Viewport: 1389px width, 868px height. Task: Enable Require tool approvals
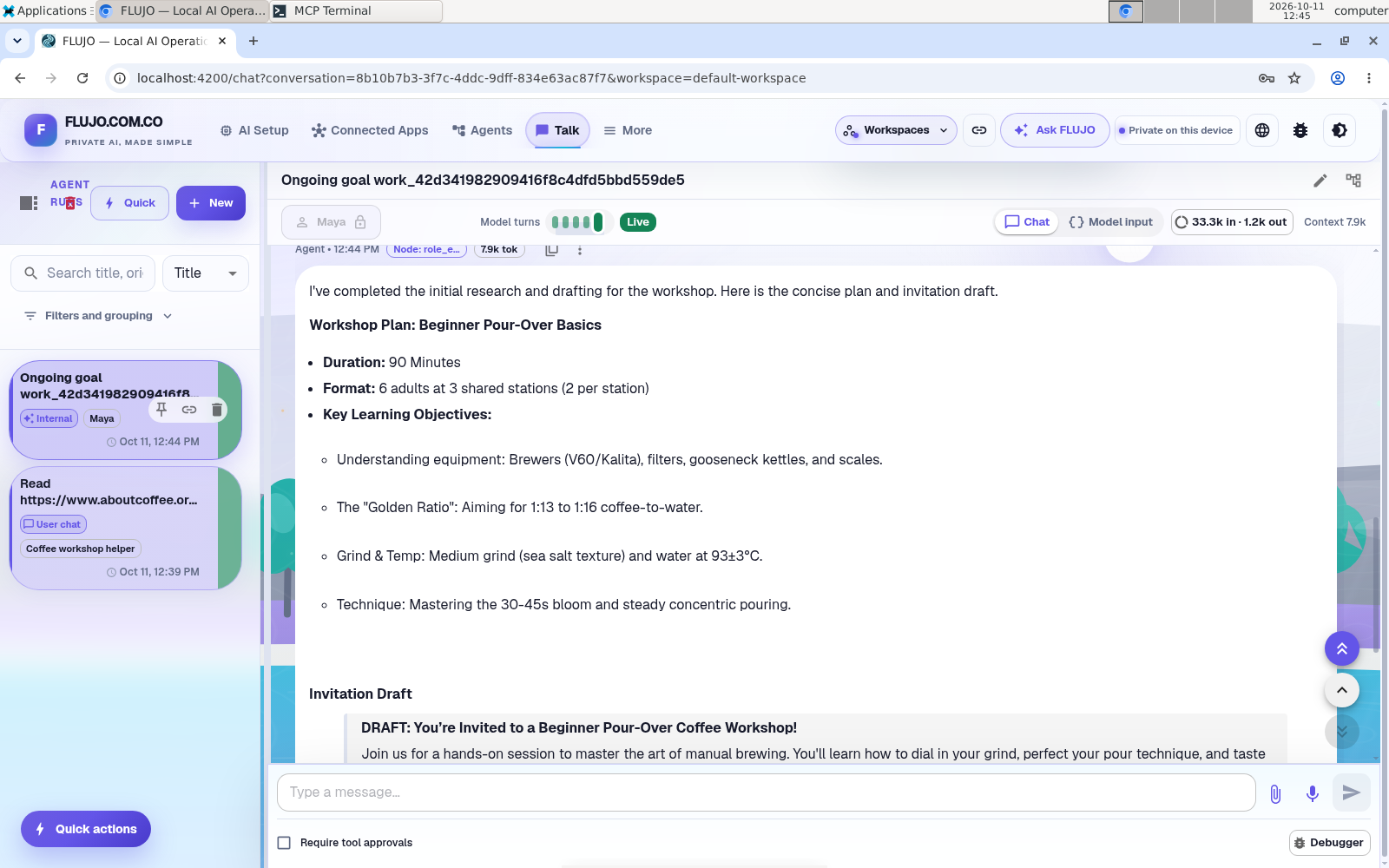[x=284, y=843]
